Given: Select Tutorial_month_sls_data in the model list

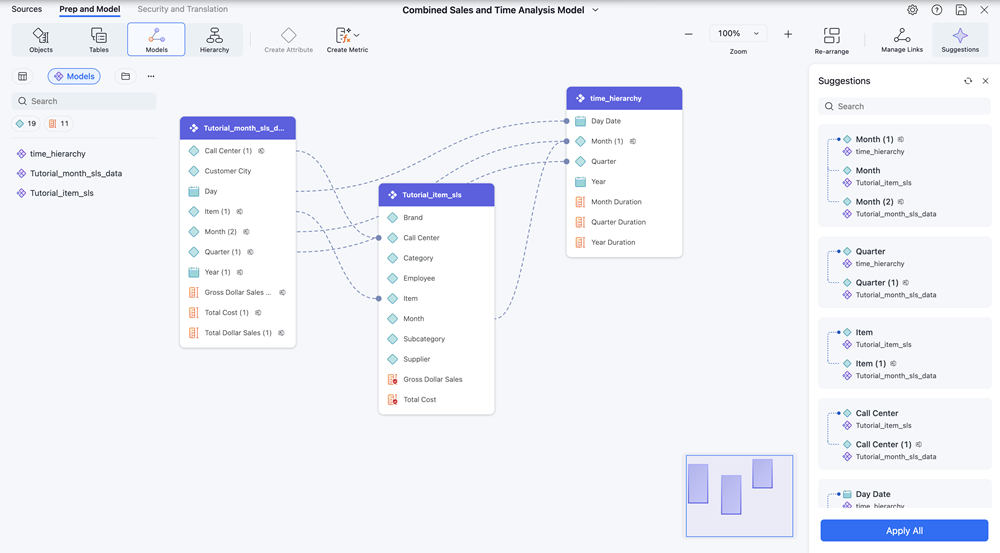Looking at the screenshot, I should (x=76, y=173).
